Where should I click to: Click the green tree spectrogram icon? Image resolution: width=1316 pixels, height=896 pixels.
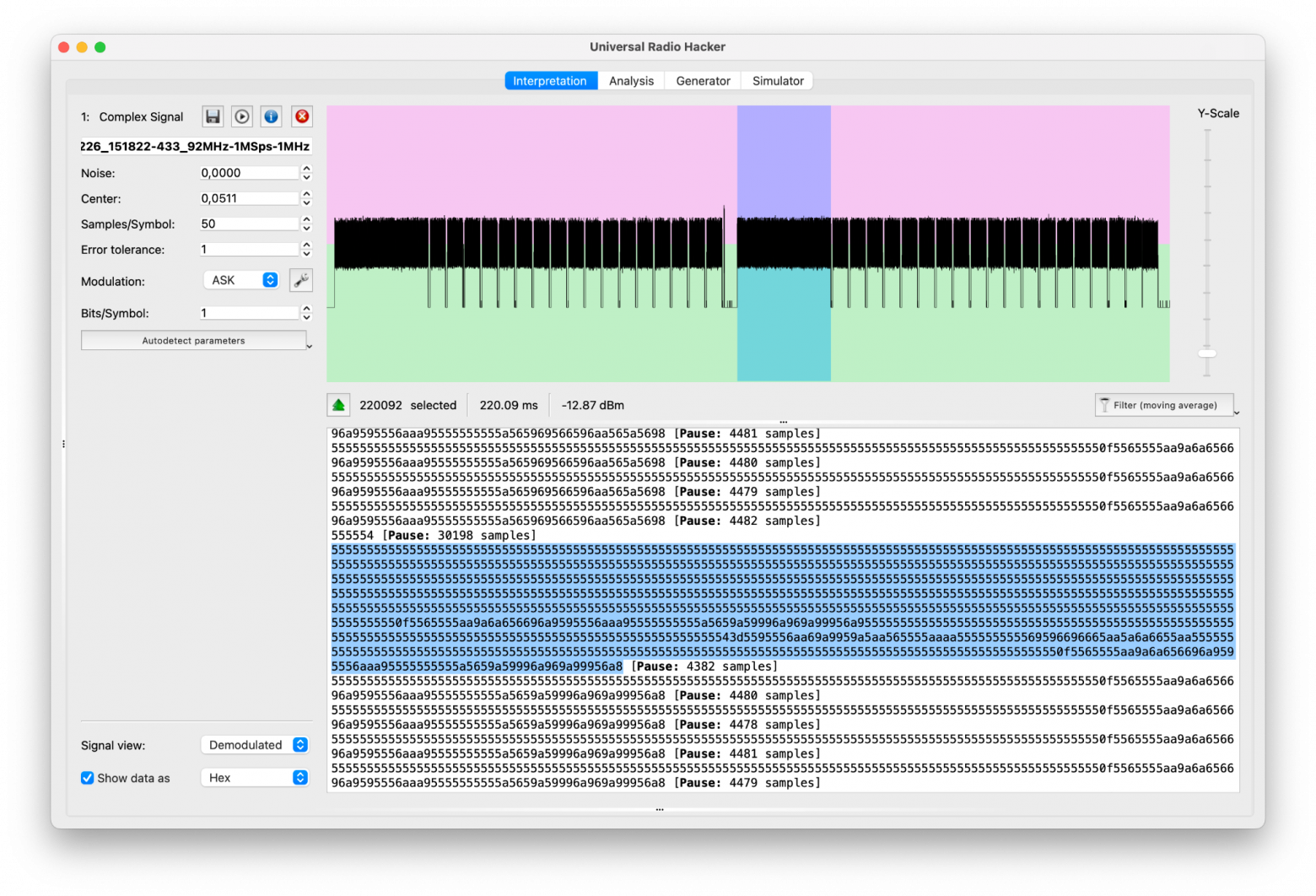338,405
